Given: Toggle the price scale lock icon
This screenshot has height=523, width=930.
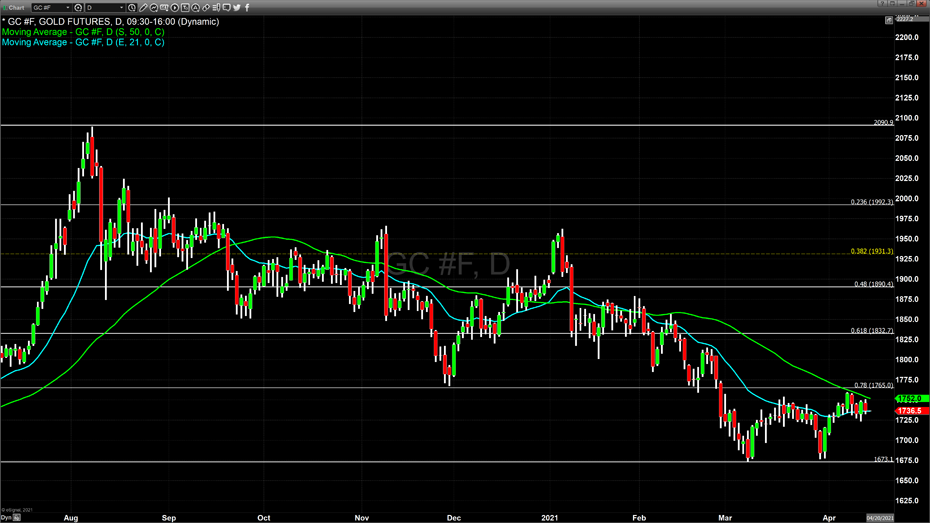Looking at the screenshot, I should (x=889, y=20).
